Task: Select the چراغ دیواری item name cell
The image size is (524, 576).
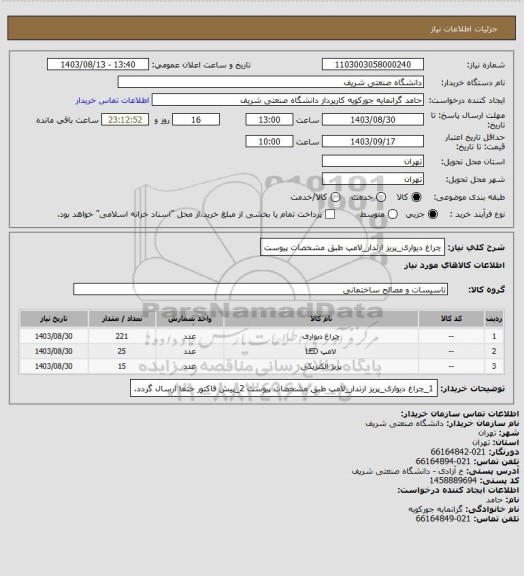Action: [x=321, y=336]
